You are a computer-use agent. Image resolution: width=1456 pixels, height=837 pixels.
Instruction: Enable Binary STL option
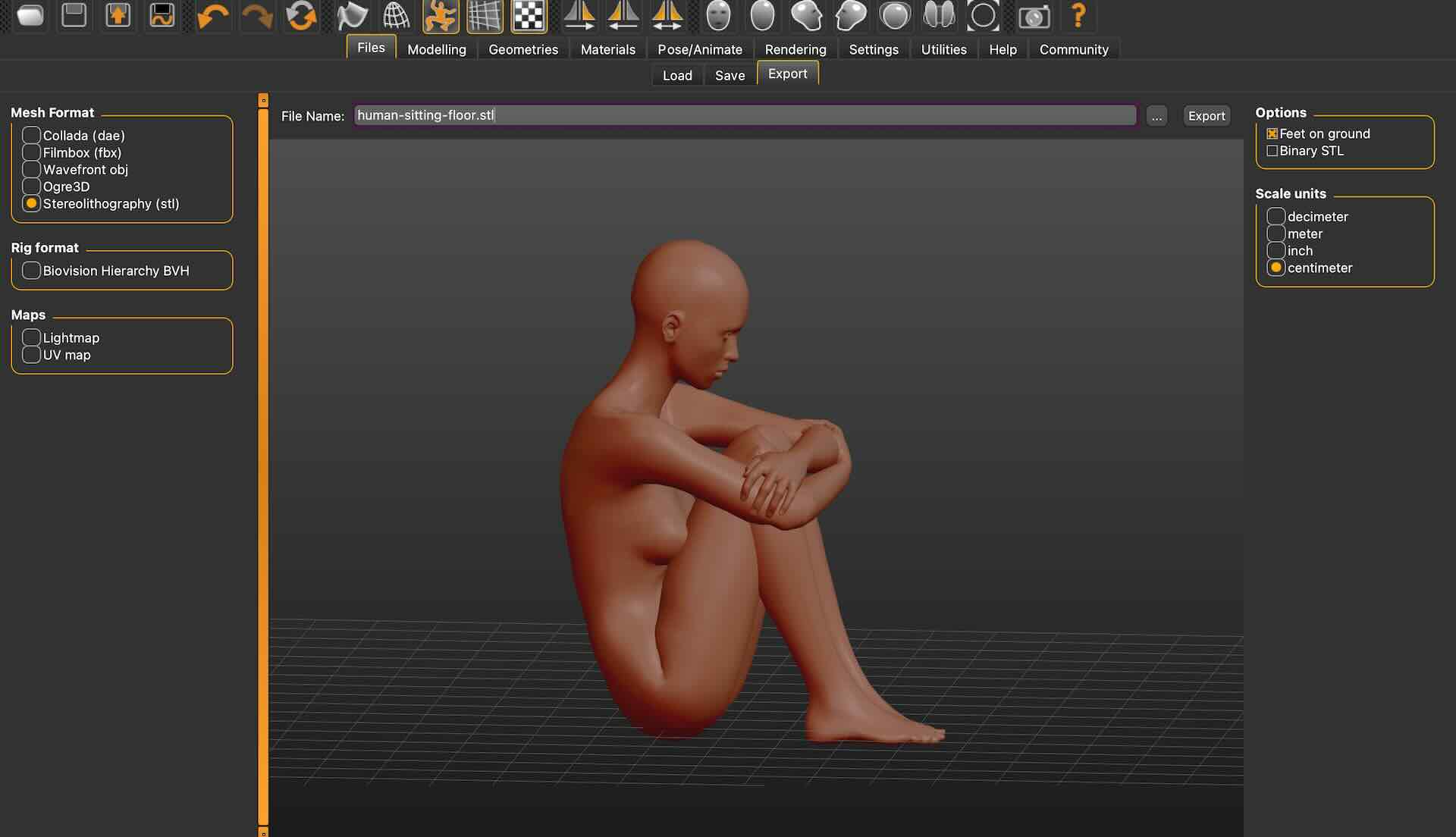tap(1272, 151)
